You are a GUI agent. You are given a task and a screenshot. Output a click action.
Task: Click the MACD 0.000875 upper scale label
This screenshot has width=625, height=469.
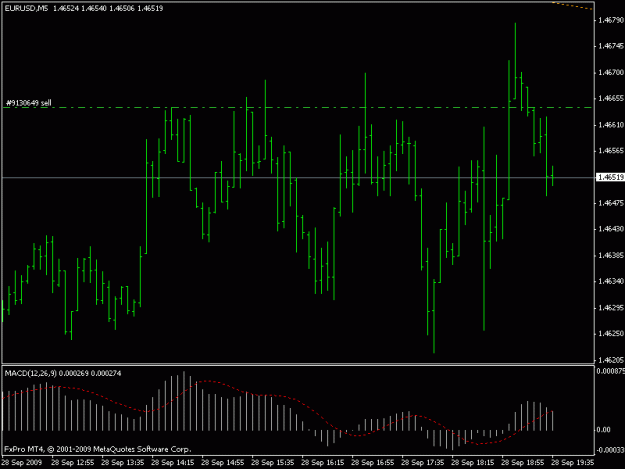(x=610, y=371)
